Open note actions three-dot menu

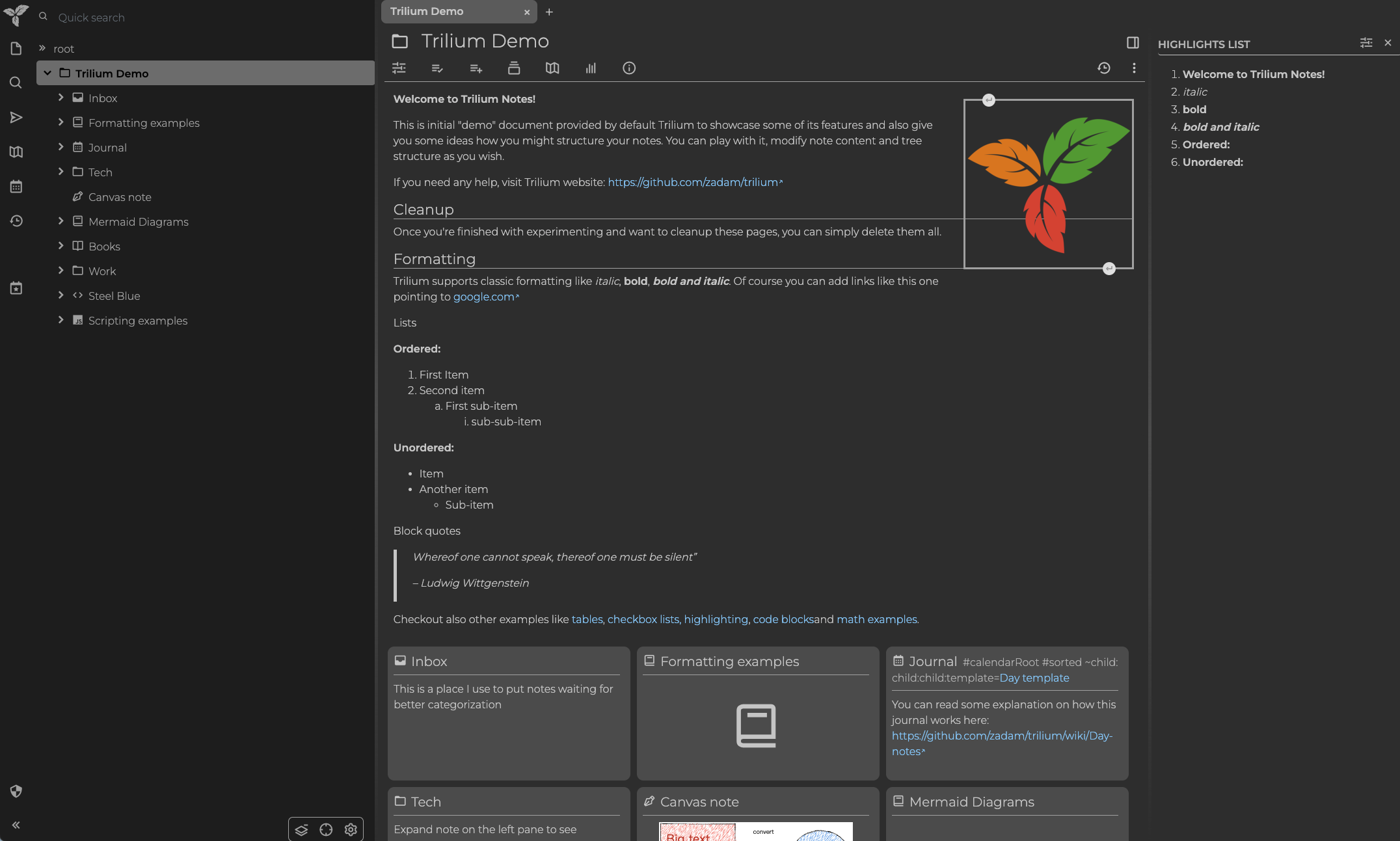[x=1134, y=68]
